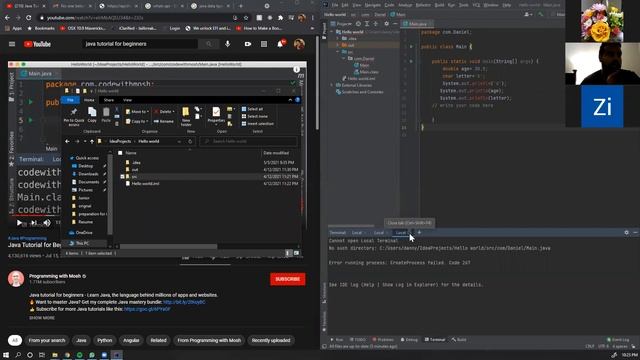Open IntelliJ File menu
This screenshot has height=360, width=640.
pyautogui.click(x=335, y=5)
